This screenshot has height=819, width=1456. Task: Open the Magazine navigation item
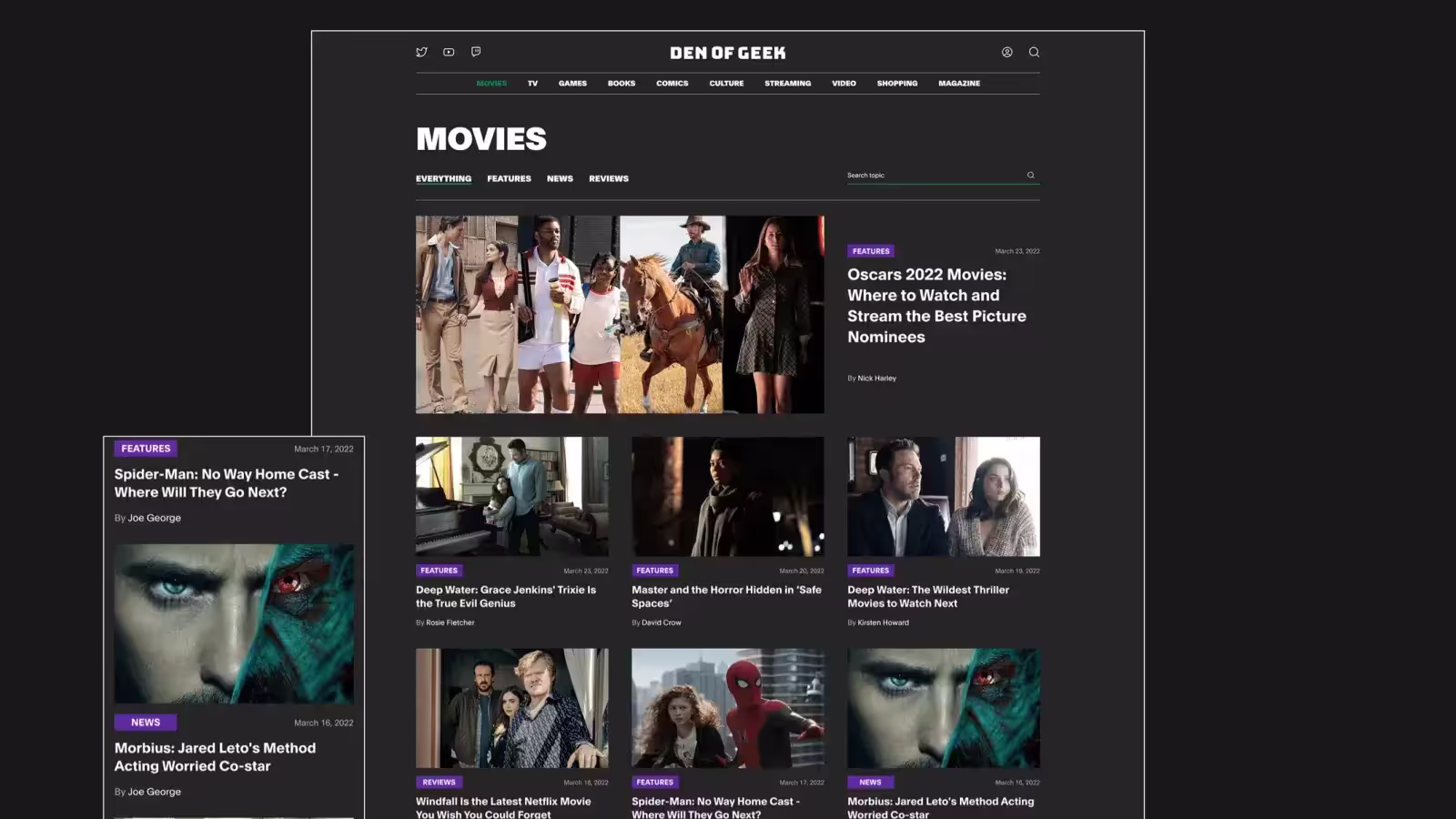point(959,83)
